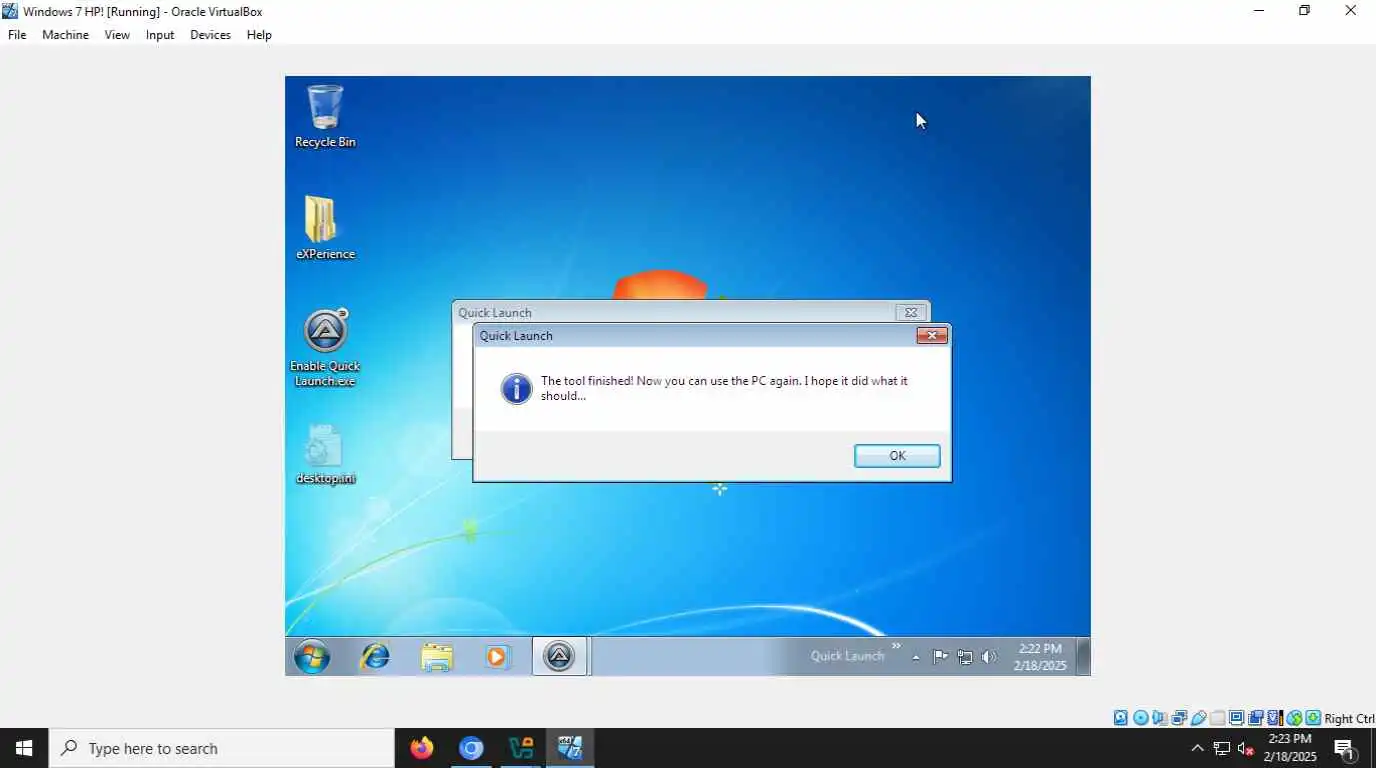
Task: Click the Windows 7 VM taskbar button
Action: tap(570, 748)
